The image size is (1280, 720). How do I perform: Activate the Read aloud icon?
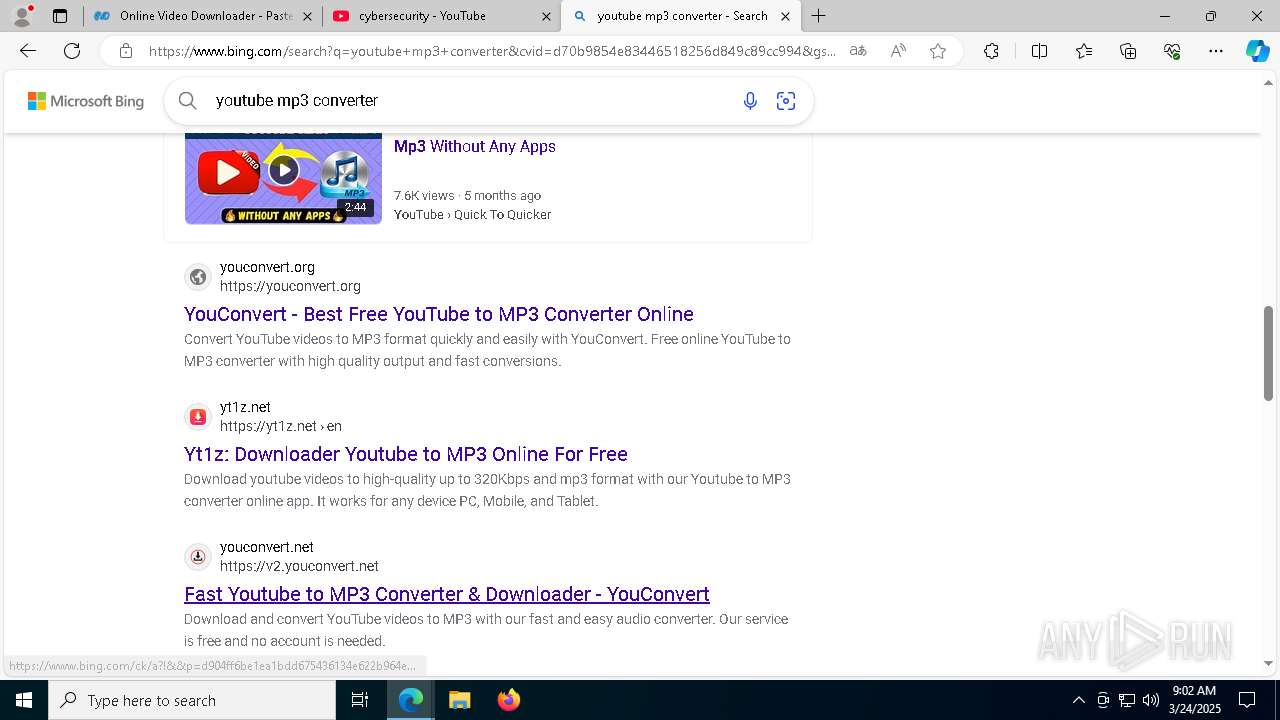[x=898, y=51]
